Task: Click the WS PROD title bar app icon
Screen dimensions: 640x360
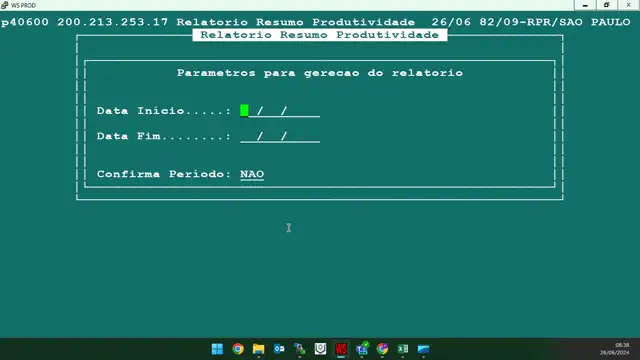Action: coord(4,5)
